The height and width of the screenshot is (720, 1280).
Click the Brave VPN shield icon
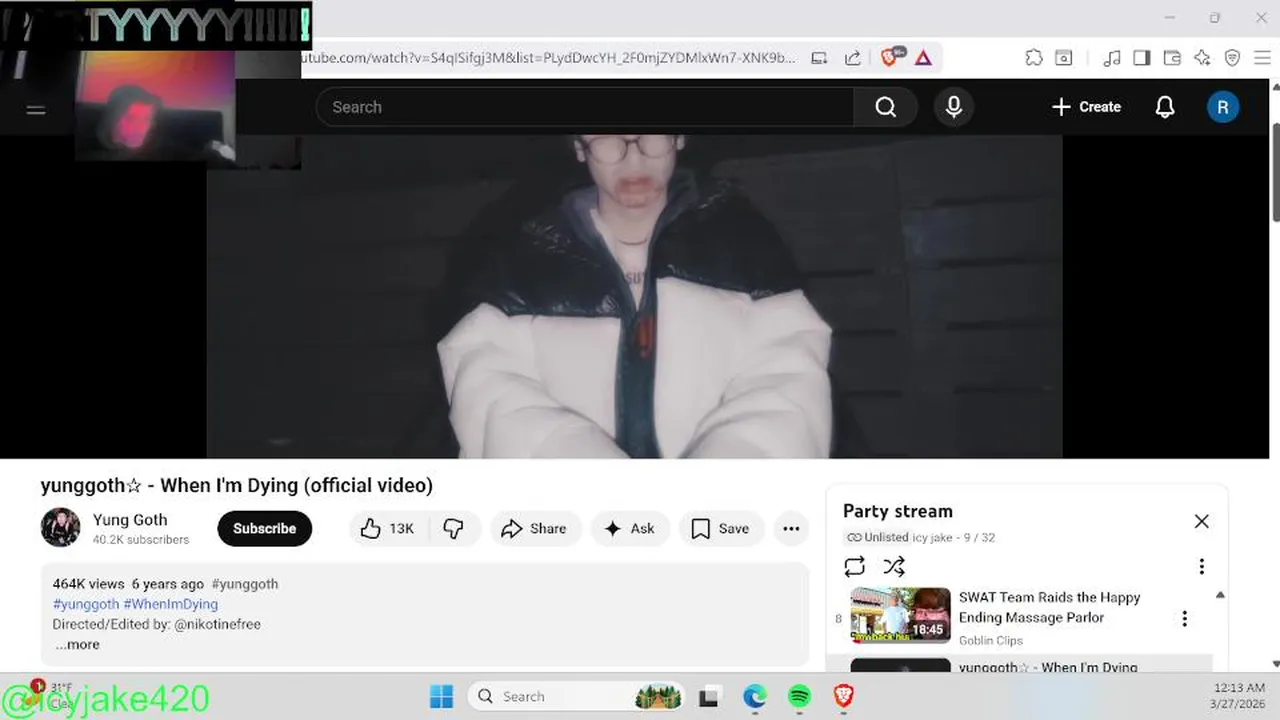coord(1232,58)
